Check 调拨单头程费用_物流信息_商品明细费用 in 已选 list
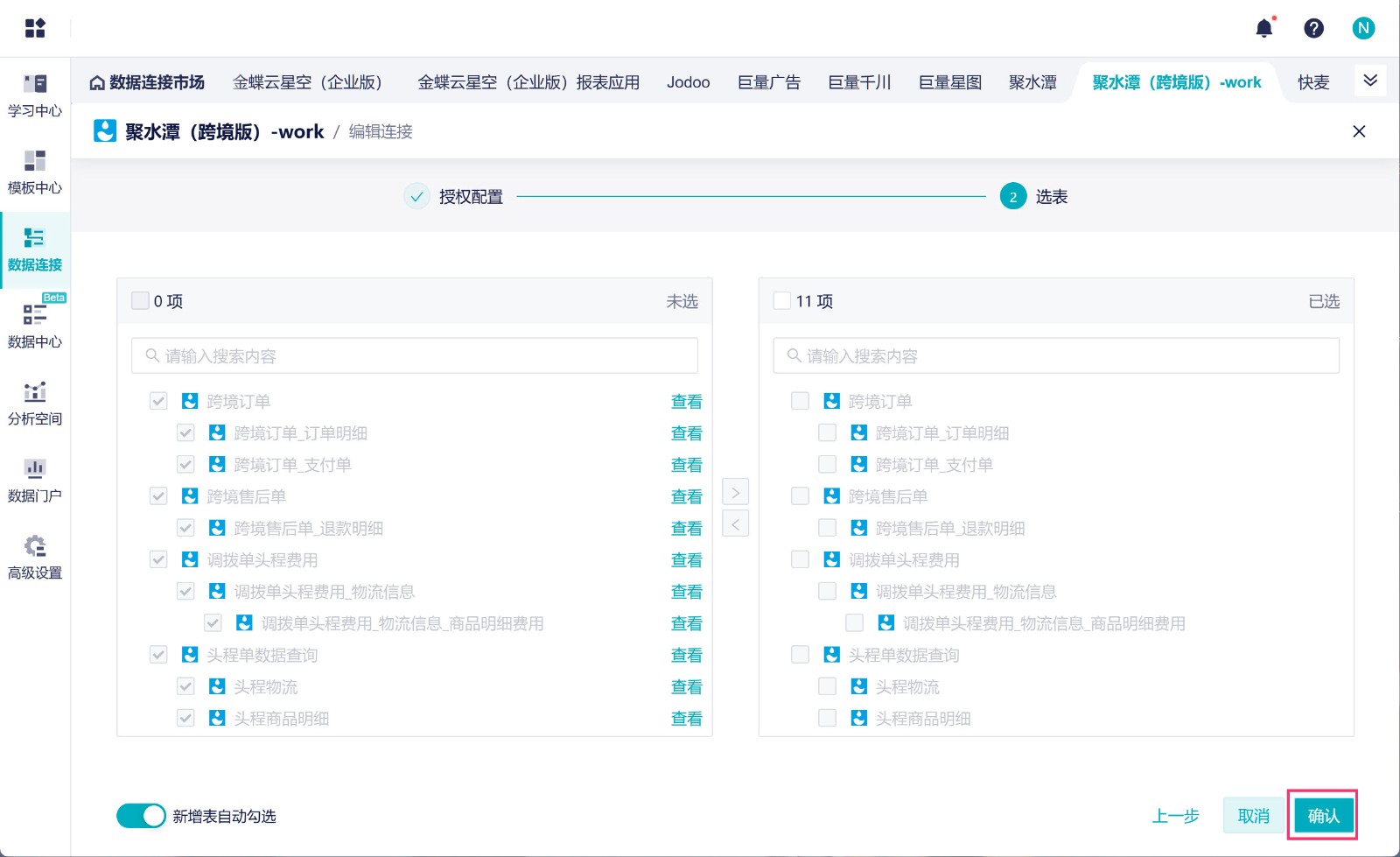1400x857 pixels. 854,622
